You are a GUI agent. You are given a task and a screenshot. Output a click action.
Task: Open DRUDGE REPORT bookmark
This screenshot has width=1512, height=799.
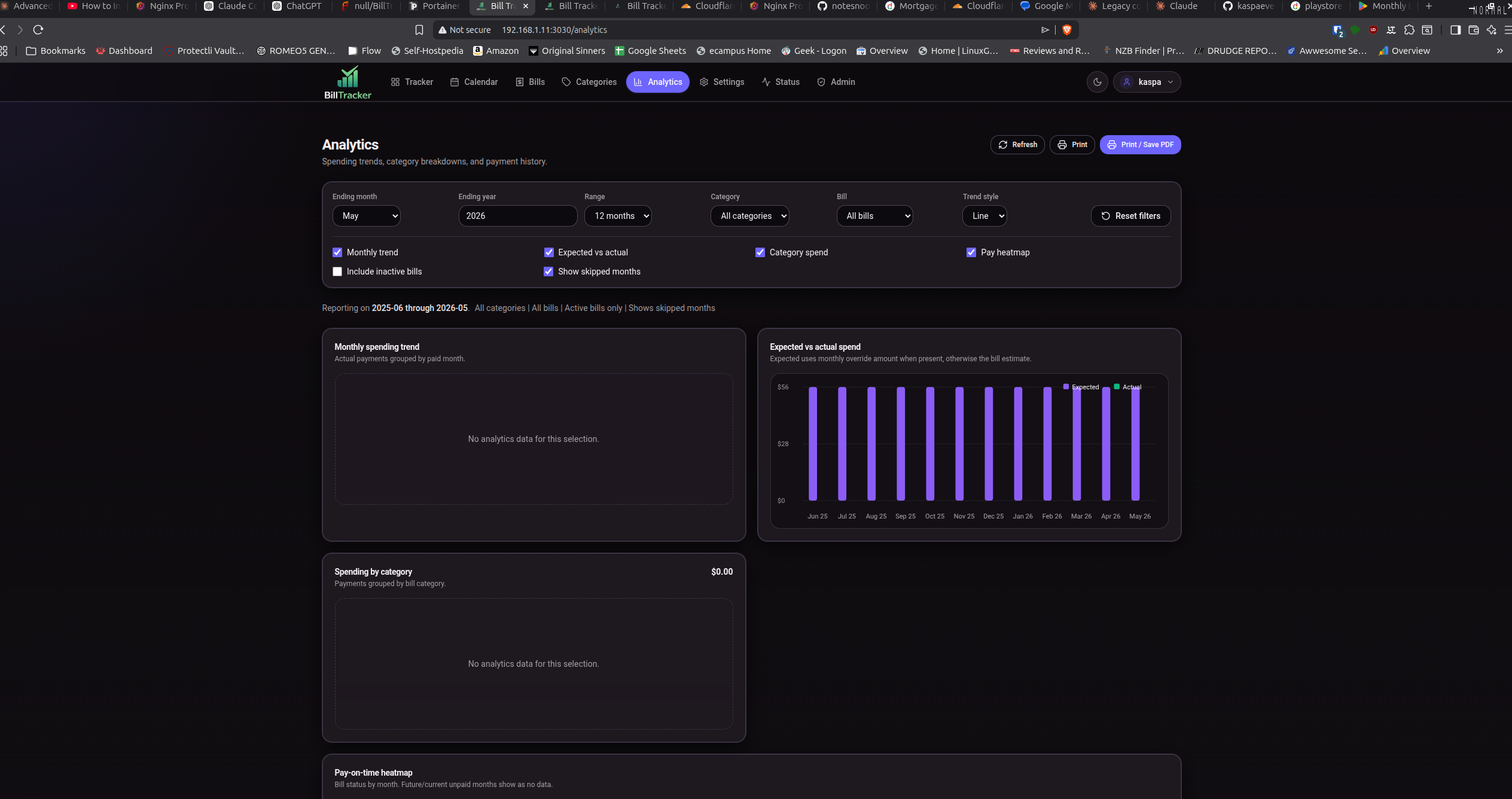point(1235,51)
